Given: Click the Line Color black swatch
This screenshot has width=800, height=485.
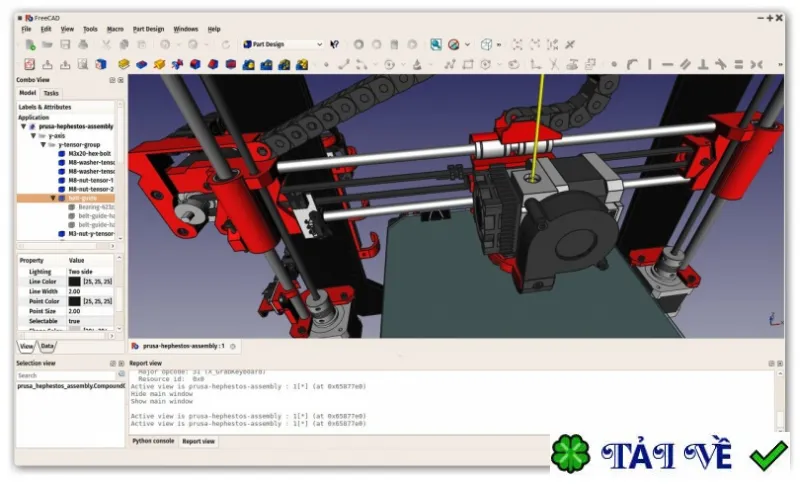Looking at the screenshot, I should tap(74, 282).
